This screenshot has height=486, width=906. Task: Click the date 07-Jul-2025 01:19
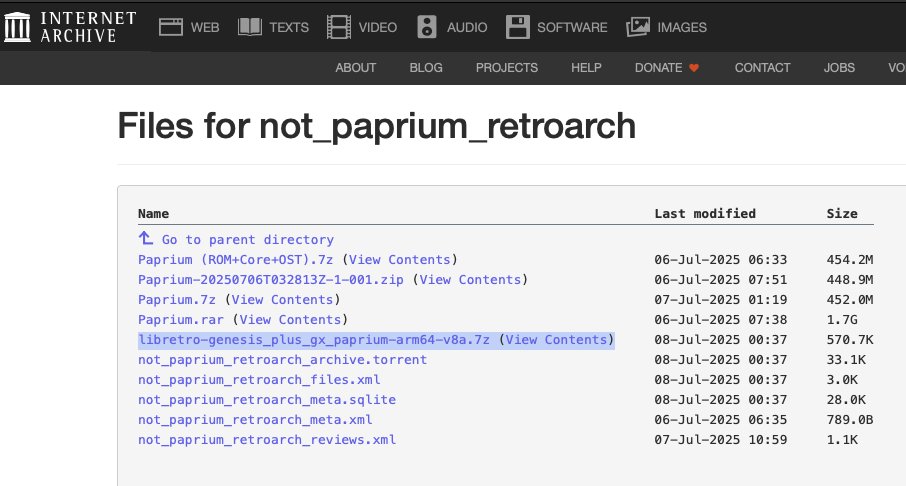[721, 299]
